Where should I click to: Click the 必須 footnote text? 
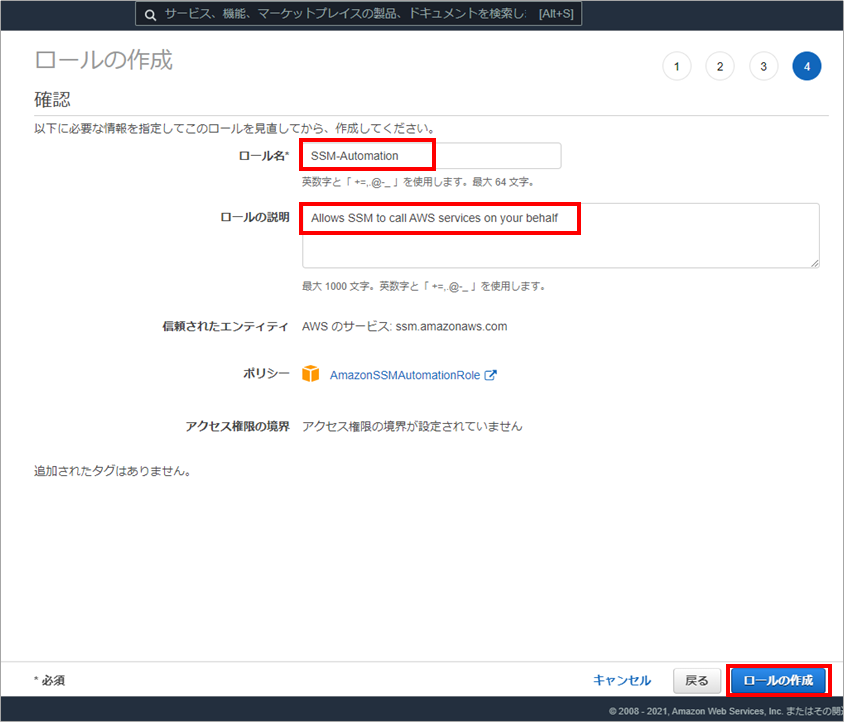[x=50, y=681]
